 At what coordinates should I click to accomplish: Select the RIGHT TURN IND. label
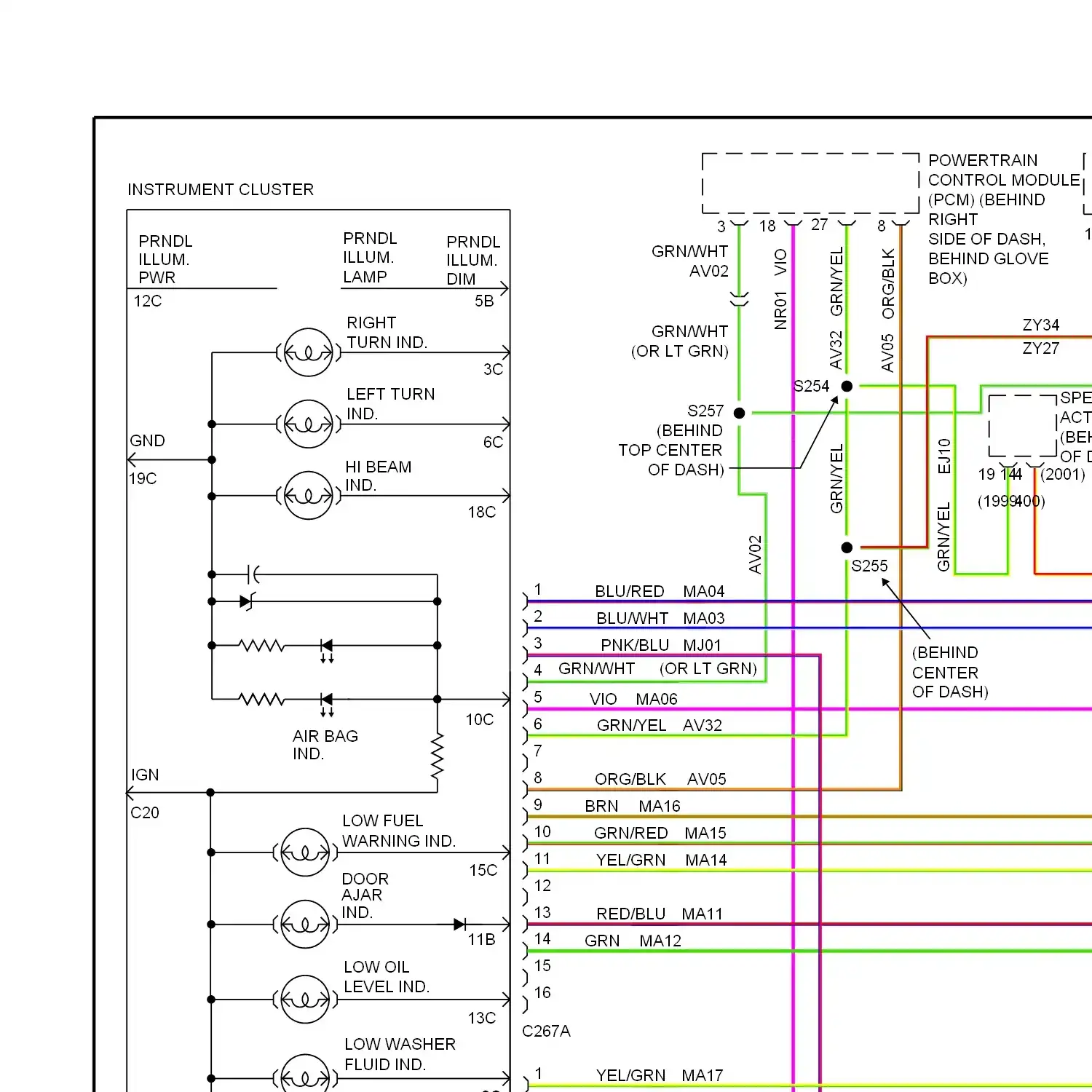387,333
